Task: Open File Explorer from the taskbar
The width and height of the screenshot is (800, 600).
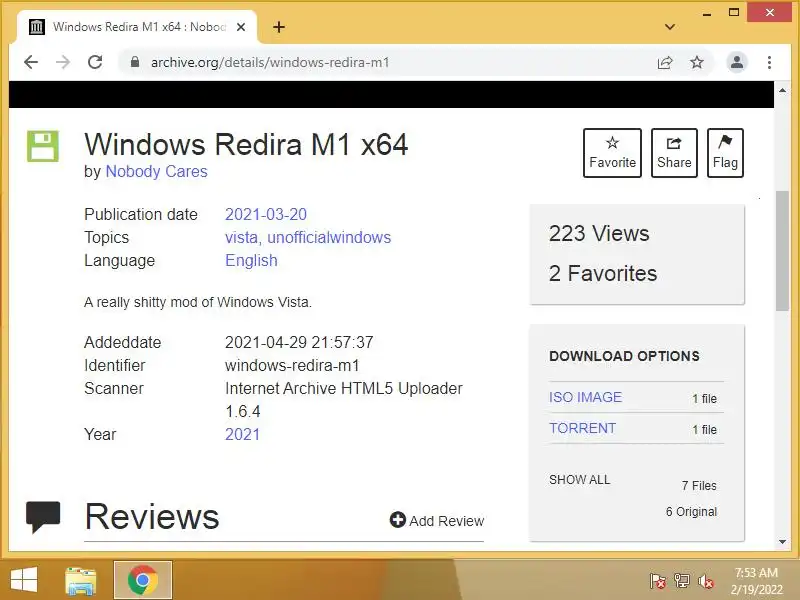Action: [x=81, y=580]
